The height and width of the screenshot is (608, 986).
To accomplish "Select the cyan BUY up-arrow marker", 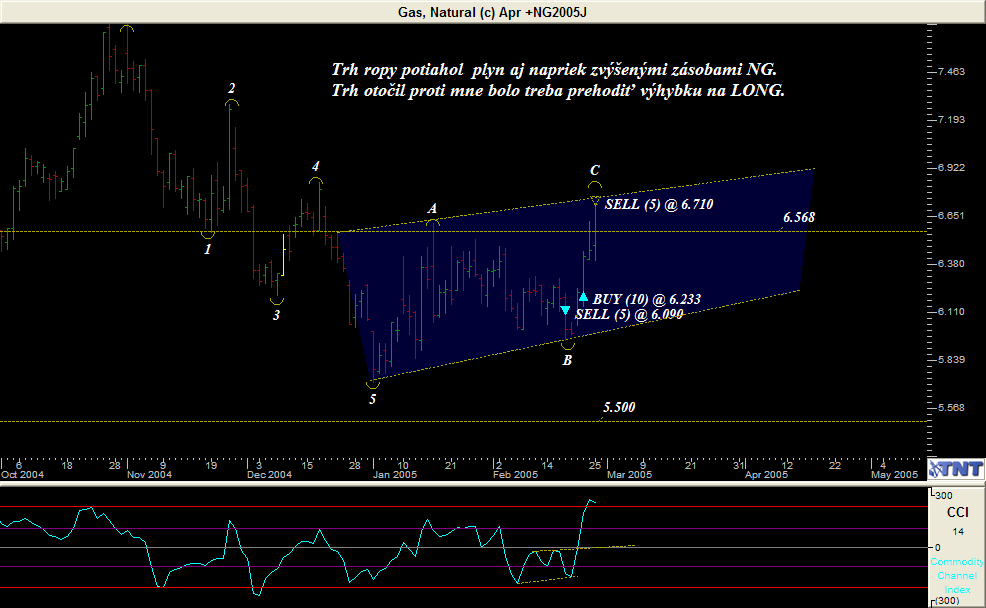I will point(583,297).
